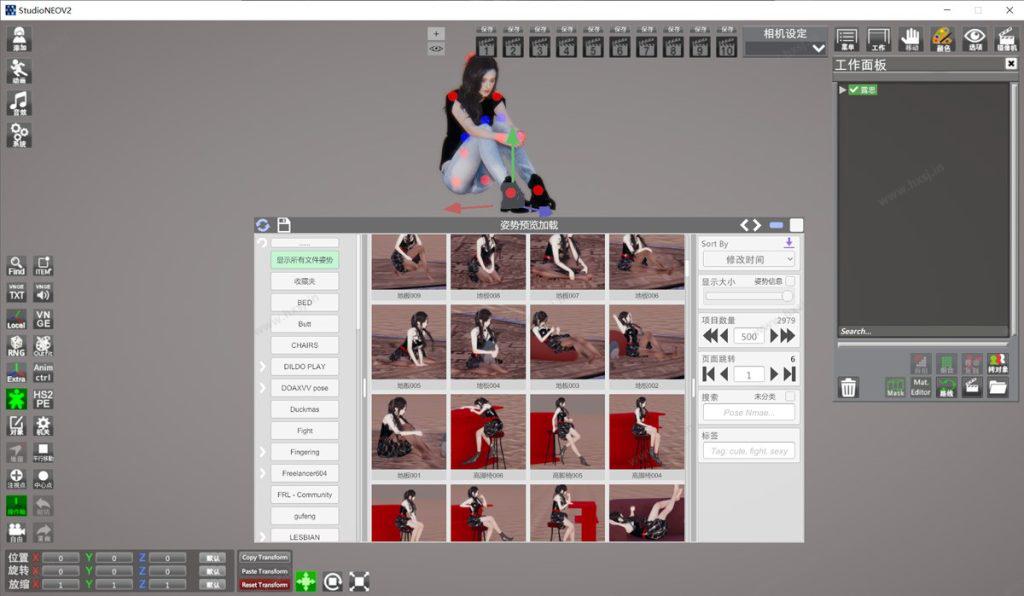The image size is (1024, 596).
Task: Click the refresh icon in pose panel
Action: click(x=263, y=225)
